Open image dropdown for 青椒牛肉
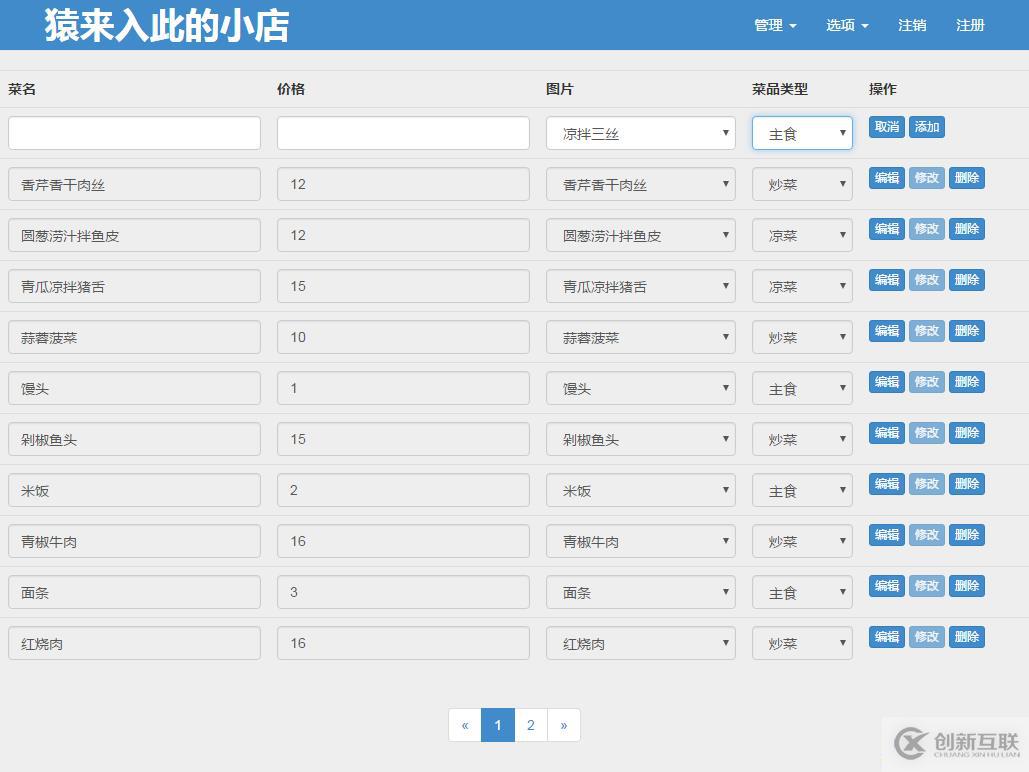Viewport: 1029px width, 772px height. coord(640,541)
